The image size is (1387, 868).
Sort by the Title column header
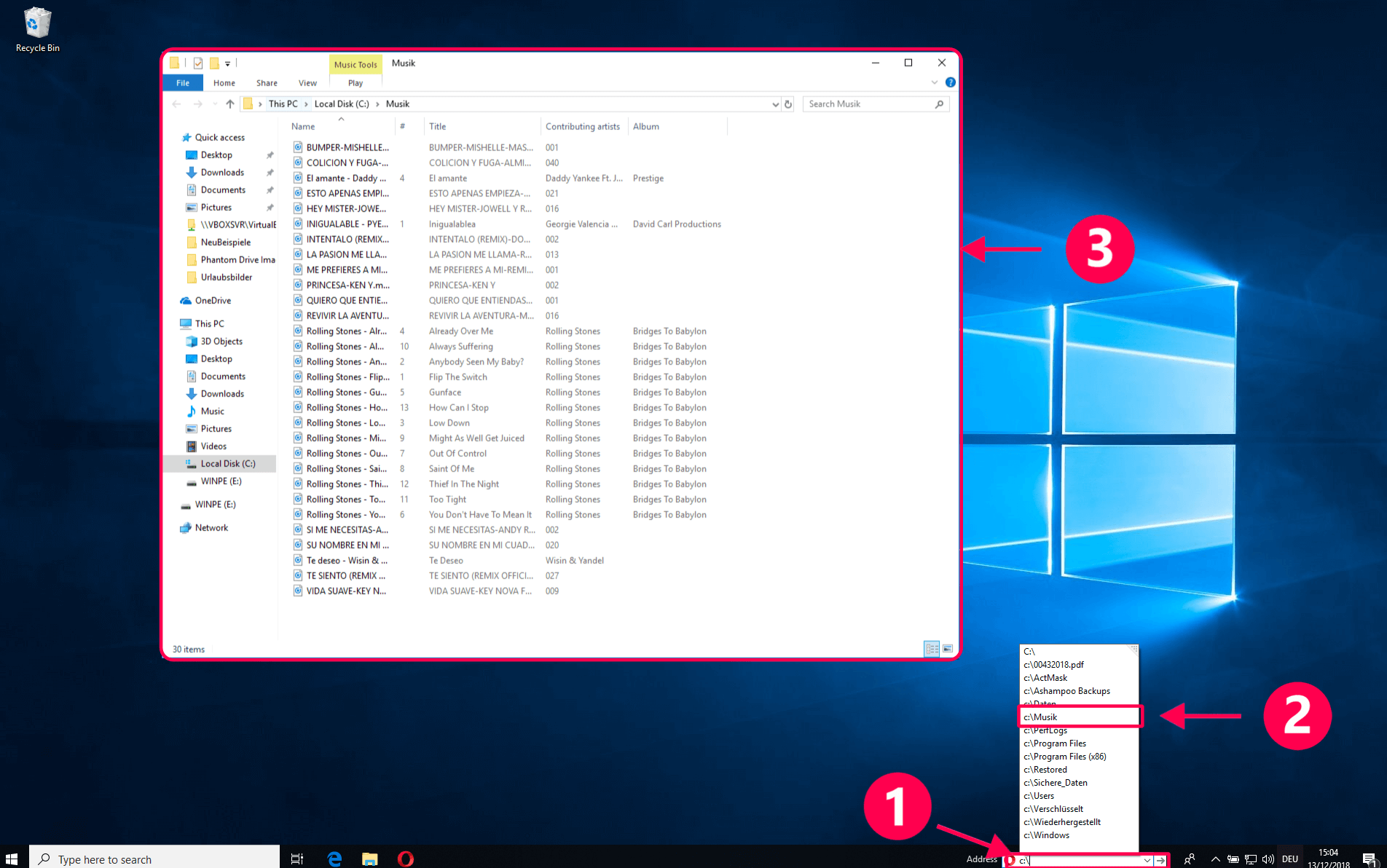pyautogui.click(x=482, y=127)
